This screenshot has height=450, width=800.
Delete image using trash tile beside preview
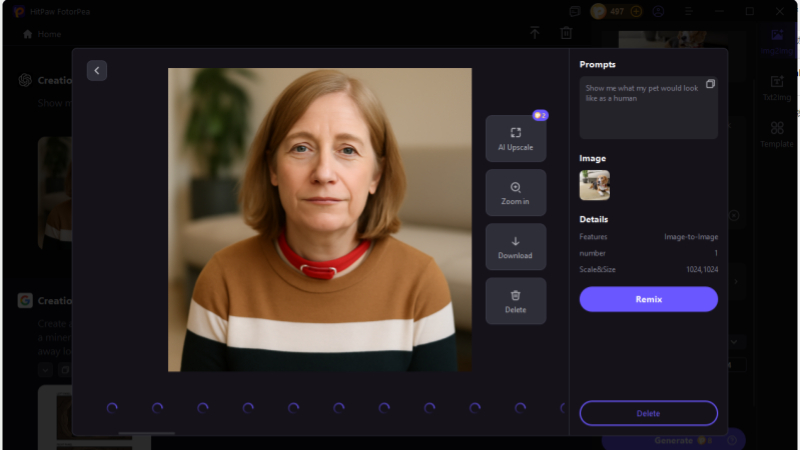515,301
